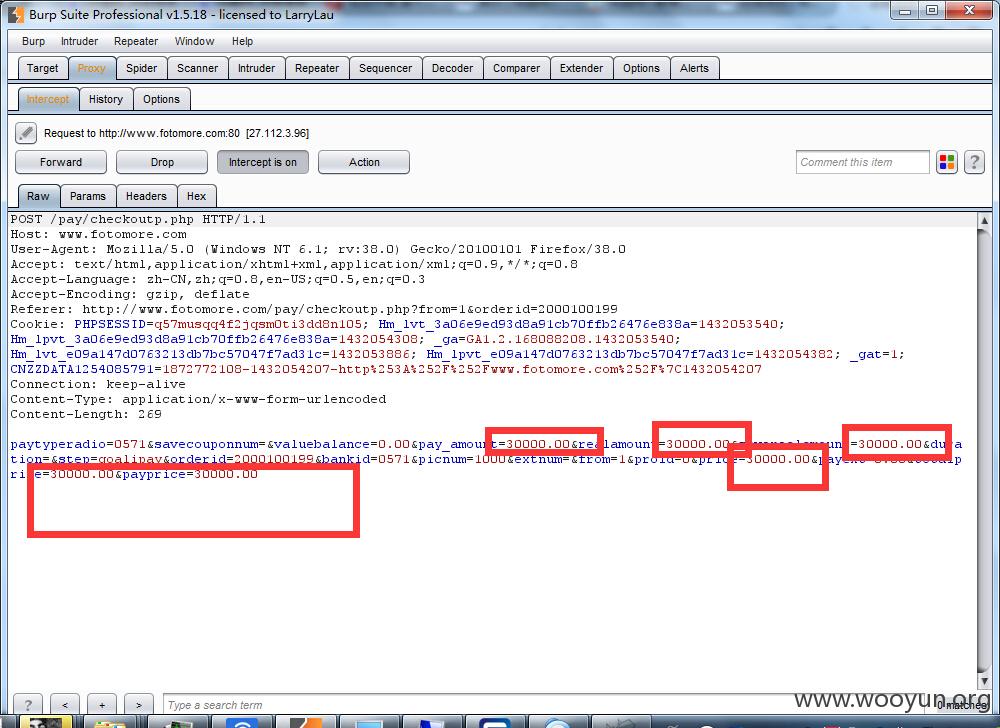Click the POST /pay/checkoutp.php request line
Screen dimensions: 1000x728
click(x=138, y=219)
